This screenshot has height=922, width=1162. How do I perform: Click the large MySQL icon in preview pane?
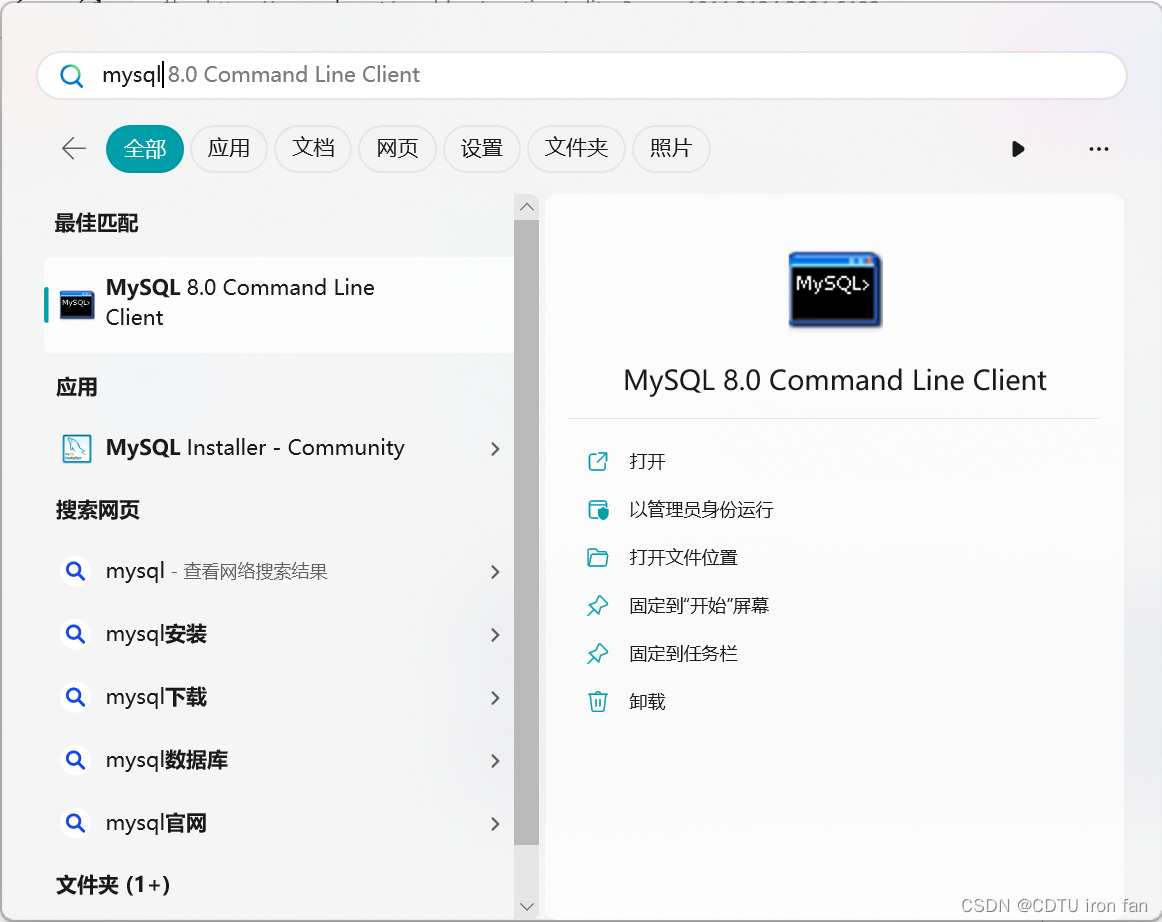pyautogui.click(x=834, y=290)
